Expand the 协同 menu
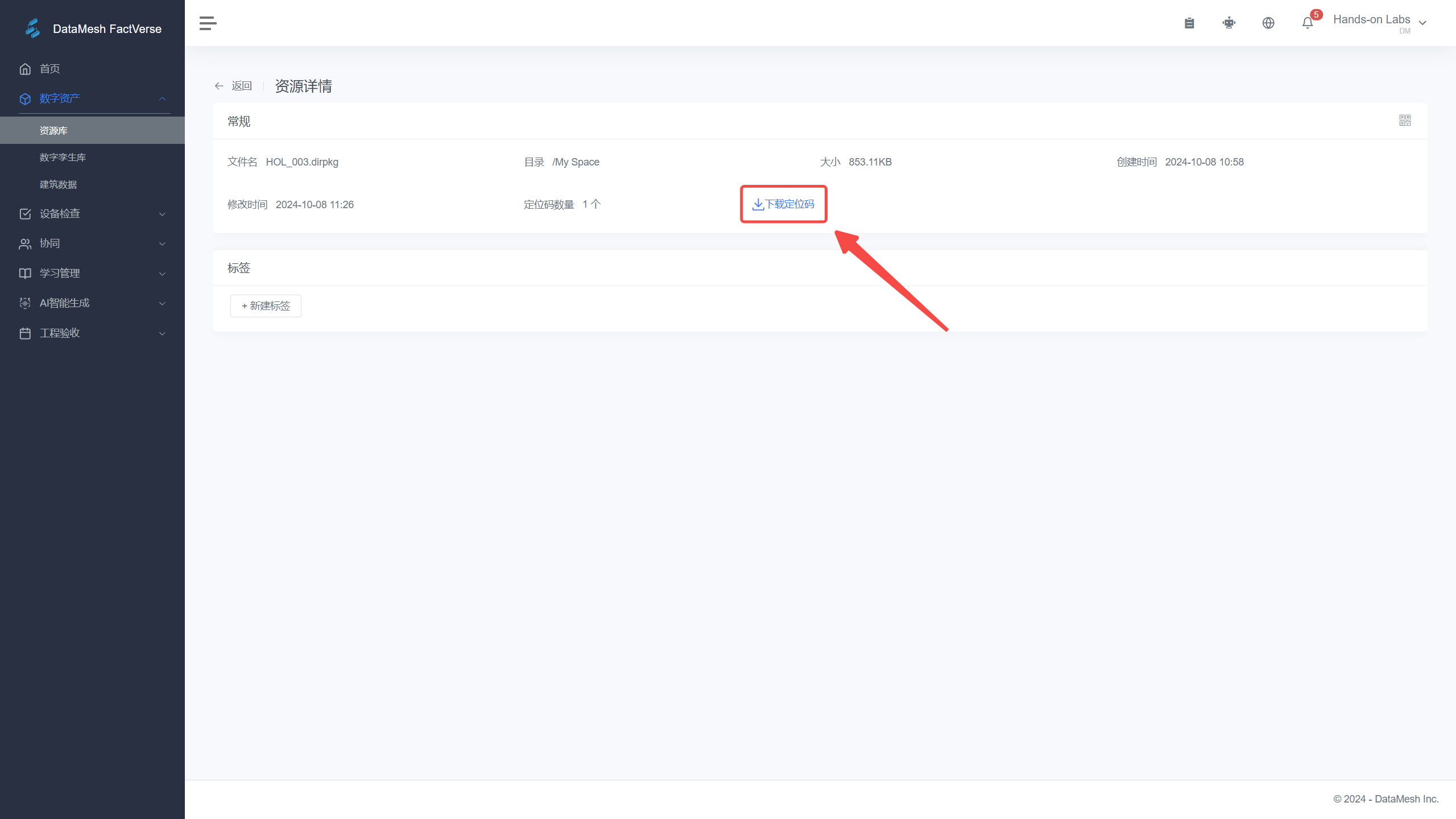1456x819 pixels. (94, 243)
